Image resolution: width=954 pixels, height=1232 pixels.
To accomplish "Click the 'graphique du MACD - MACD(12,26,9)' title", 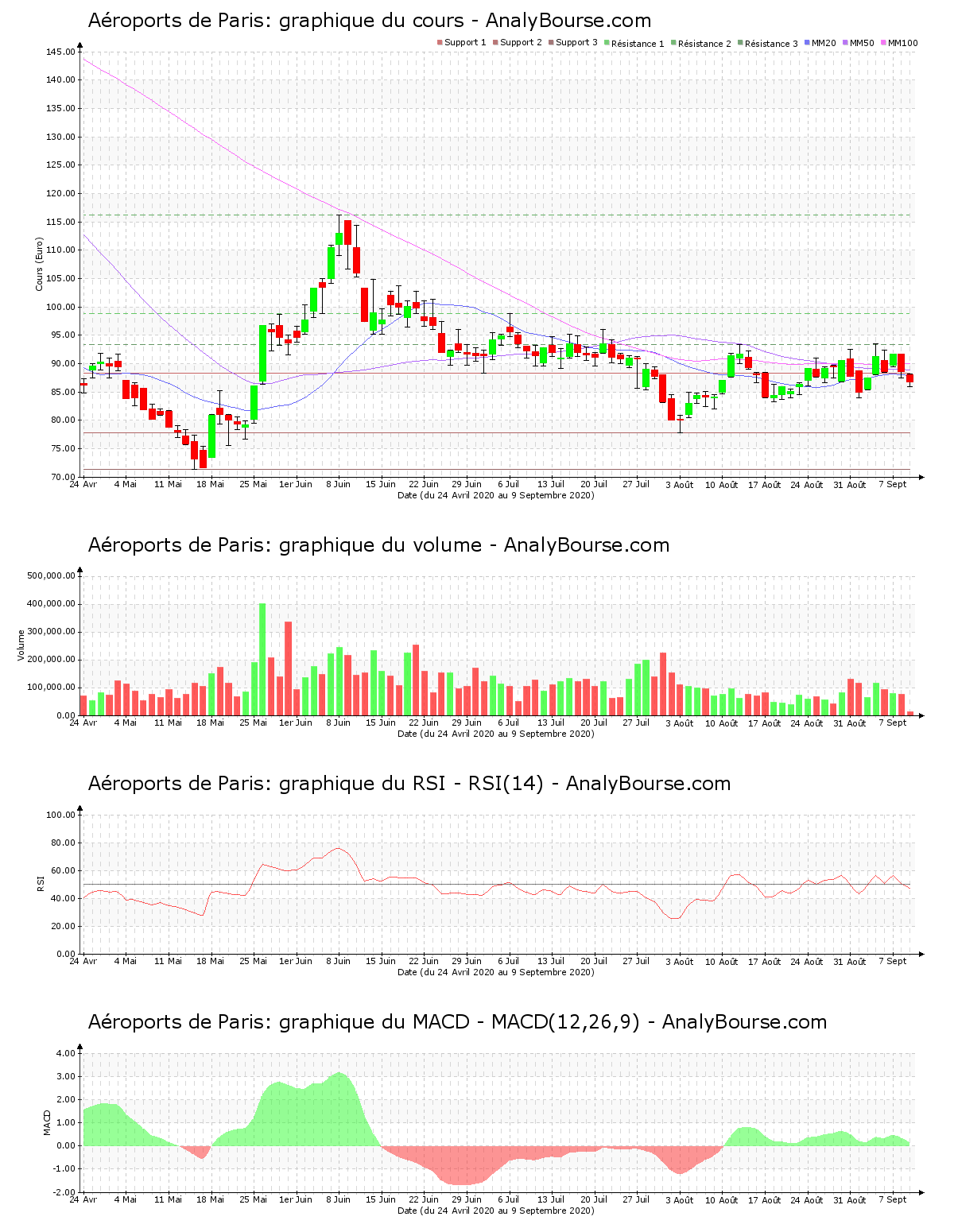I will (x=460, y=1022).
